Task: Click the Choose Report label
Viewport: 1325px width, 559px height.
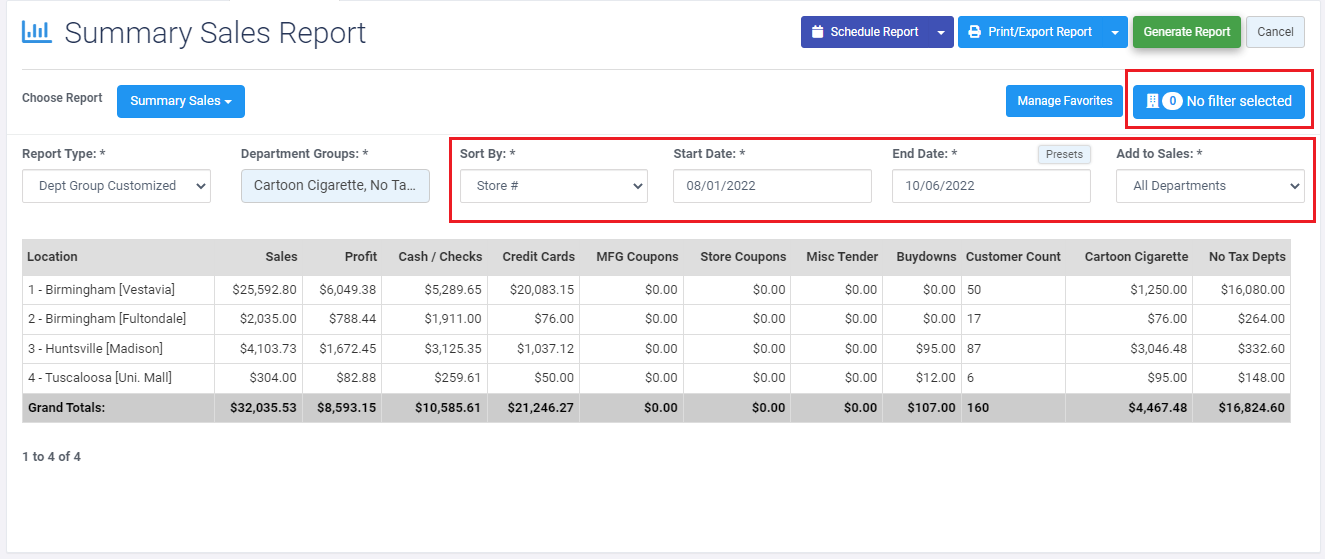Action: pyautogui.click(x=62, y=98)
